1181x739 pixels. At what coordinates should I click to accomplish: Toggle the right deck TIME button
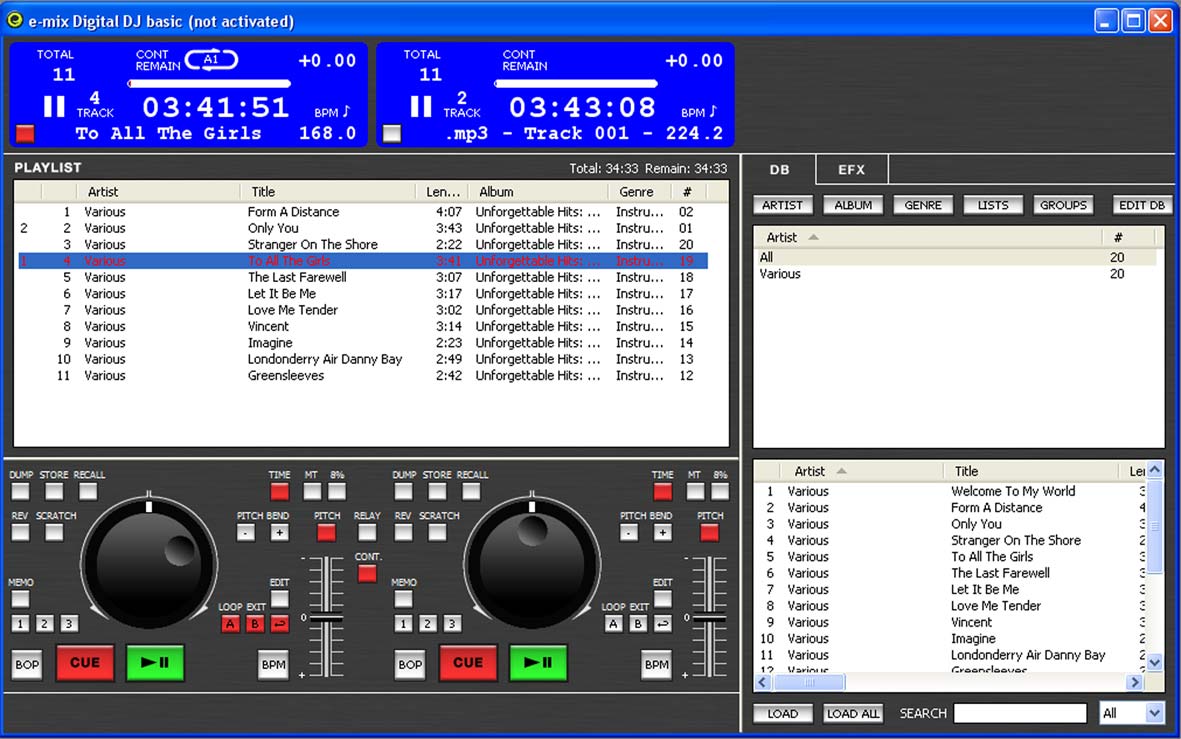tap(663, 492)
